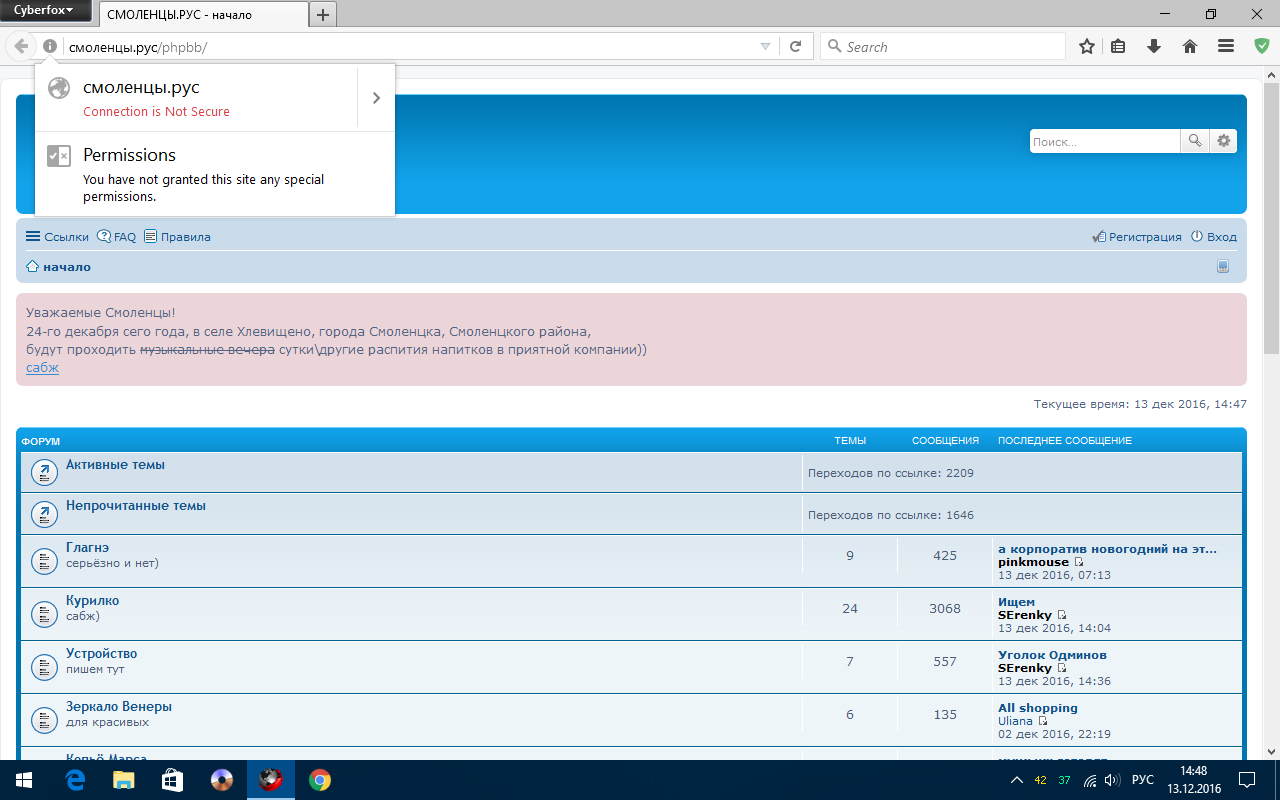Open the Регистрация link
The height and width of the screenshot is (800, 1280).
[1144, 237]
